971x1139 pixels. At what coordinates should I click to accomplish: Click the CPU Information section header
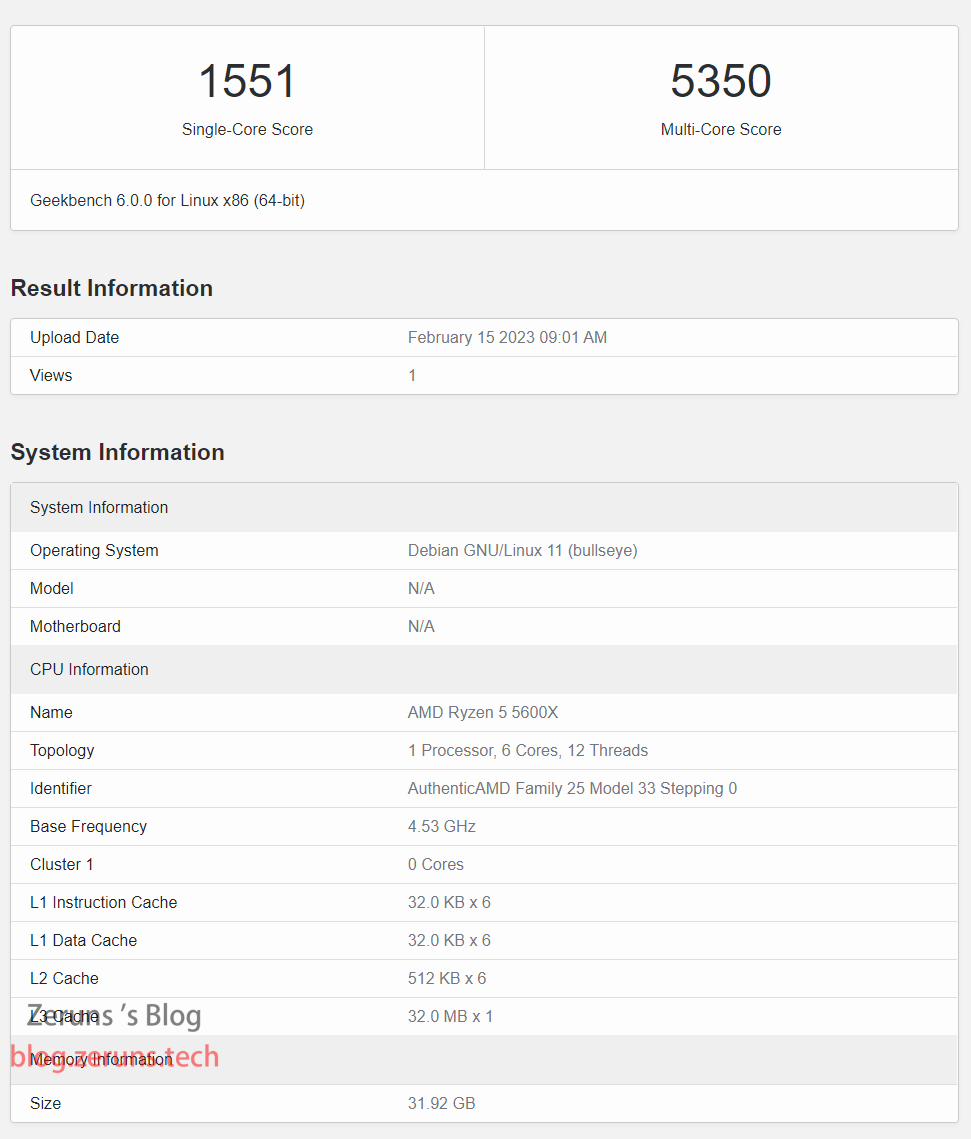[89, 670]
